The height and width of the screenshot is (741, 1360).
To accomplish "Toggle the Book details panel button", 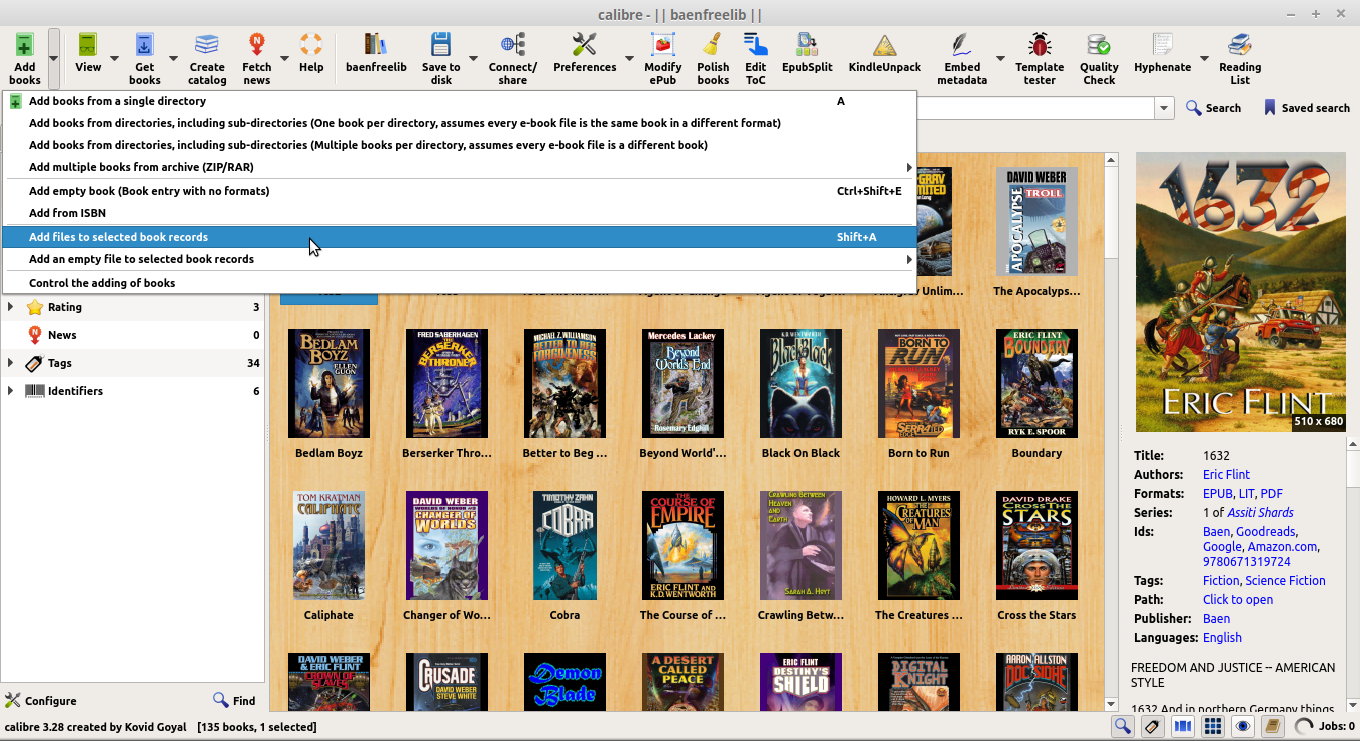I will pyautogui.click(x=1273, y=727).
